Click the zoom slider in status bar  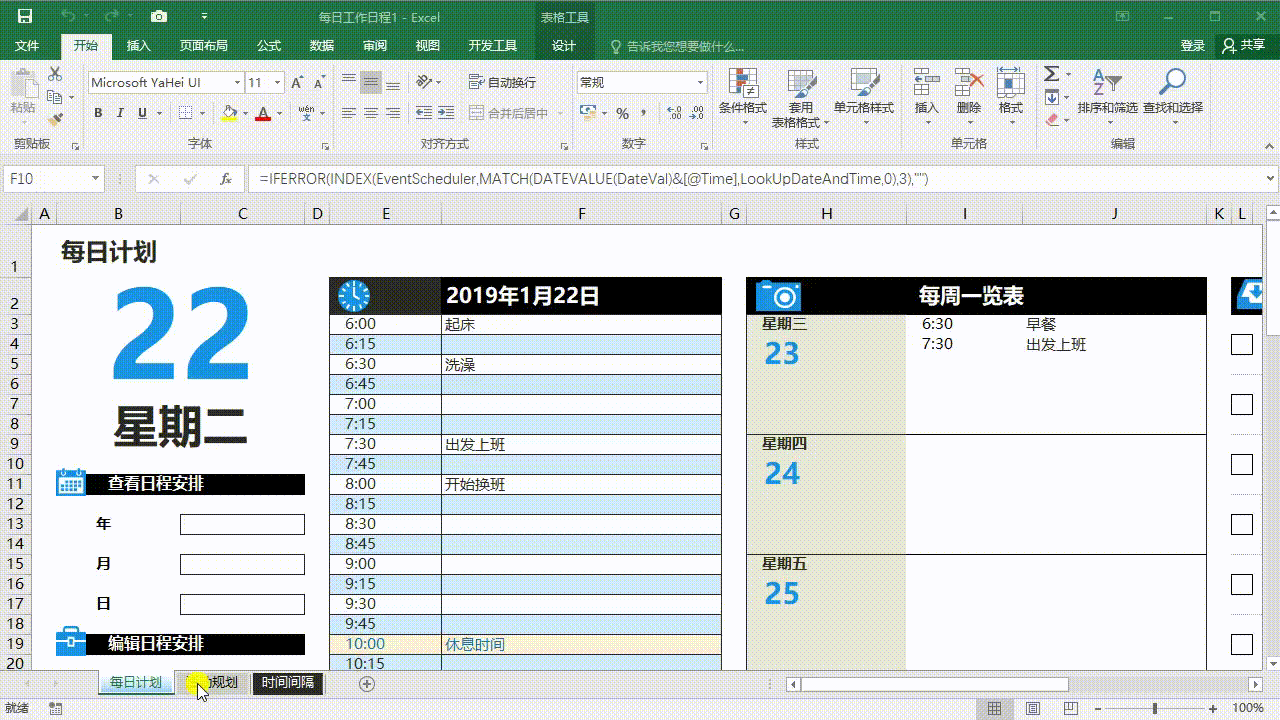(1155, 708)
